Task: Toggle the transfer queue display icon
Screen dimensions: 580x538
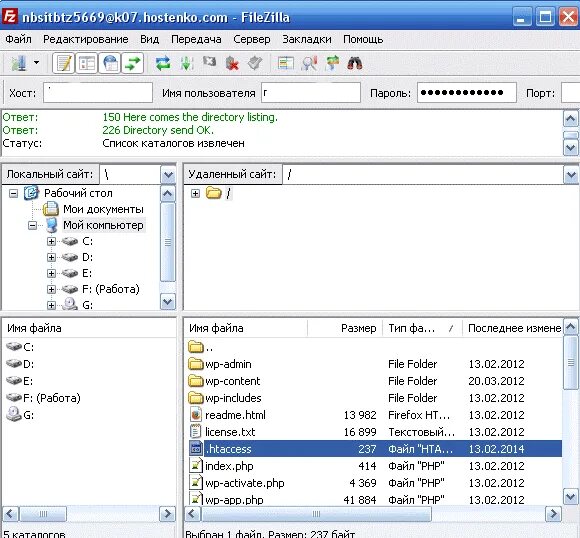Action: click(133, 63)
